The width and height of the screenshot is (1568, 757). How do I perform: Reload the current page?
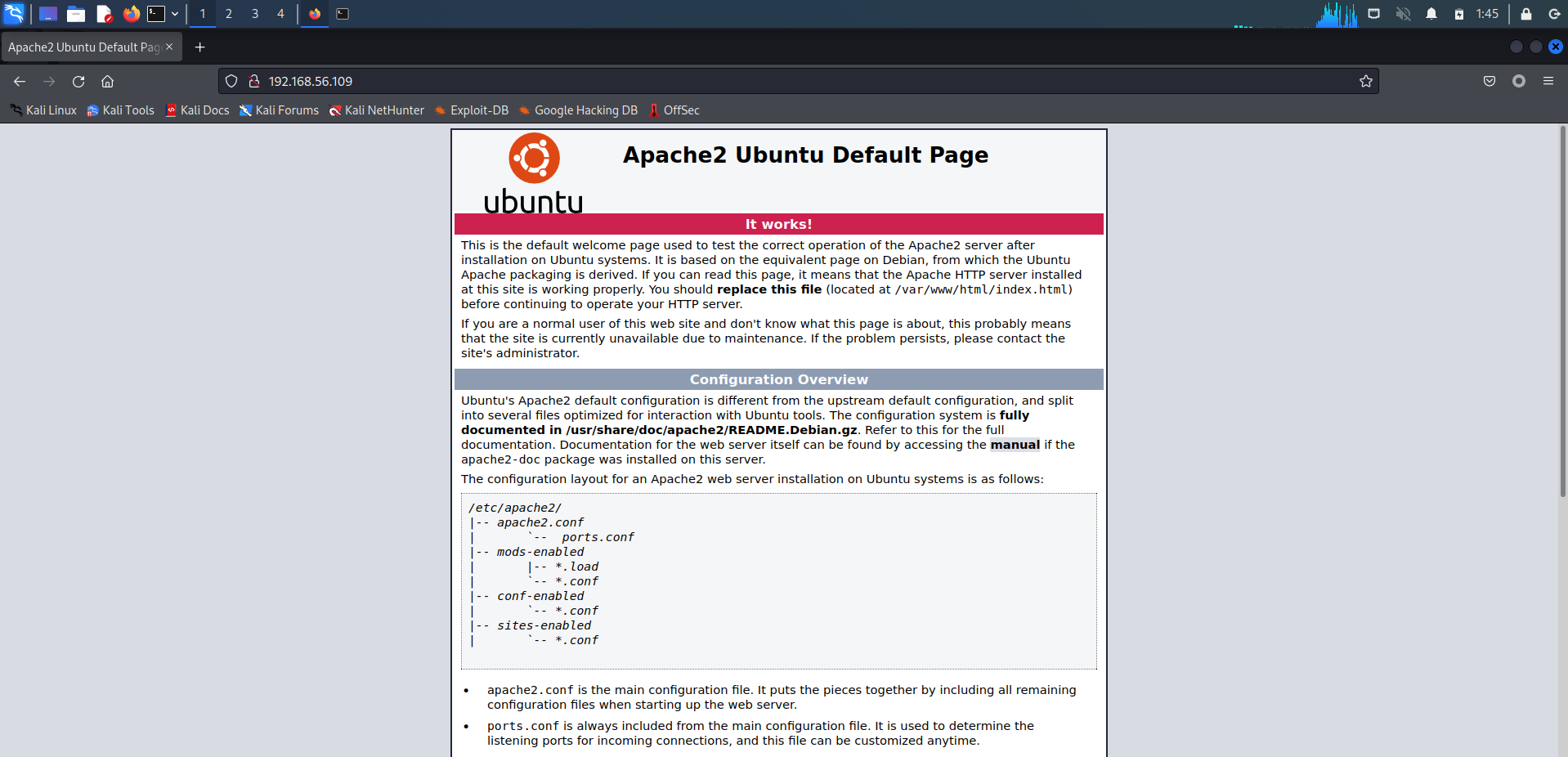[x=78, y=81]
